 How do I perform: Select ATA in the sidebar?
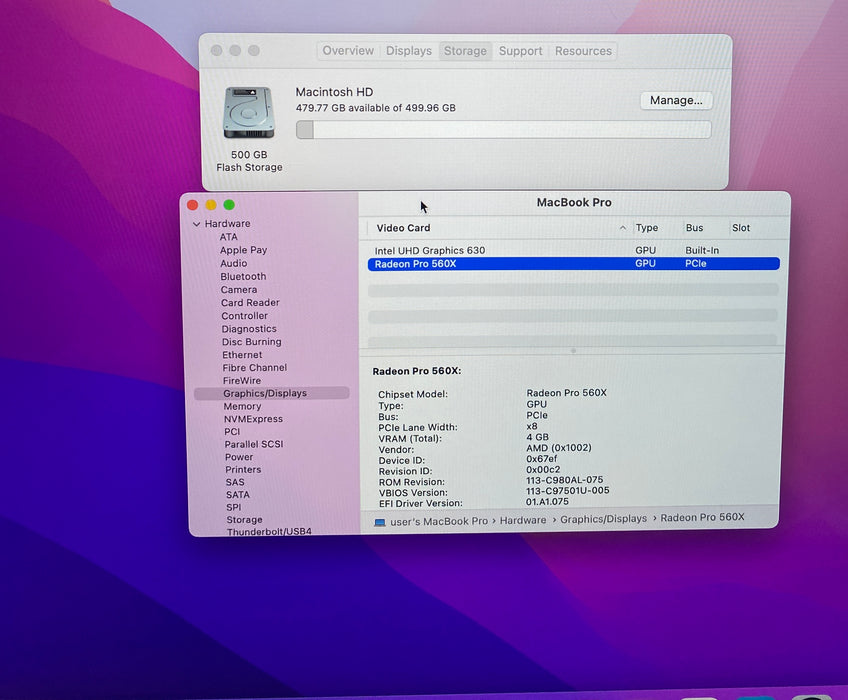[228, 237]
